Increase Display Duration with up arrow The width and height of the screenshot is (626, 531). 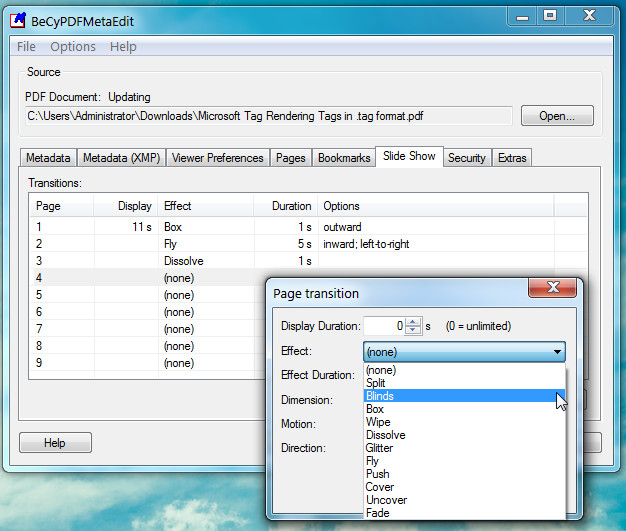[413, 322]
